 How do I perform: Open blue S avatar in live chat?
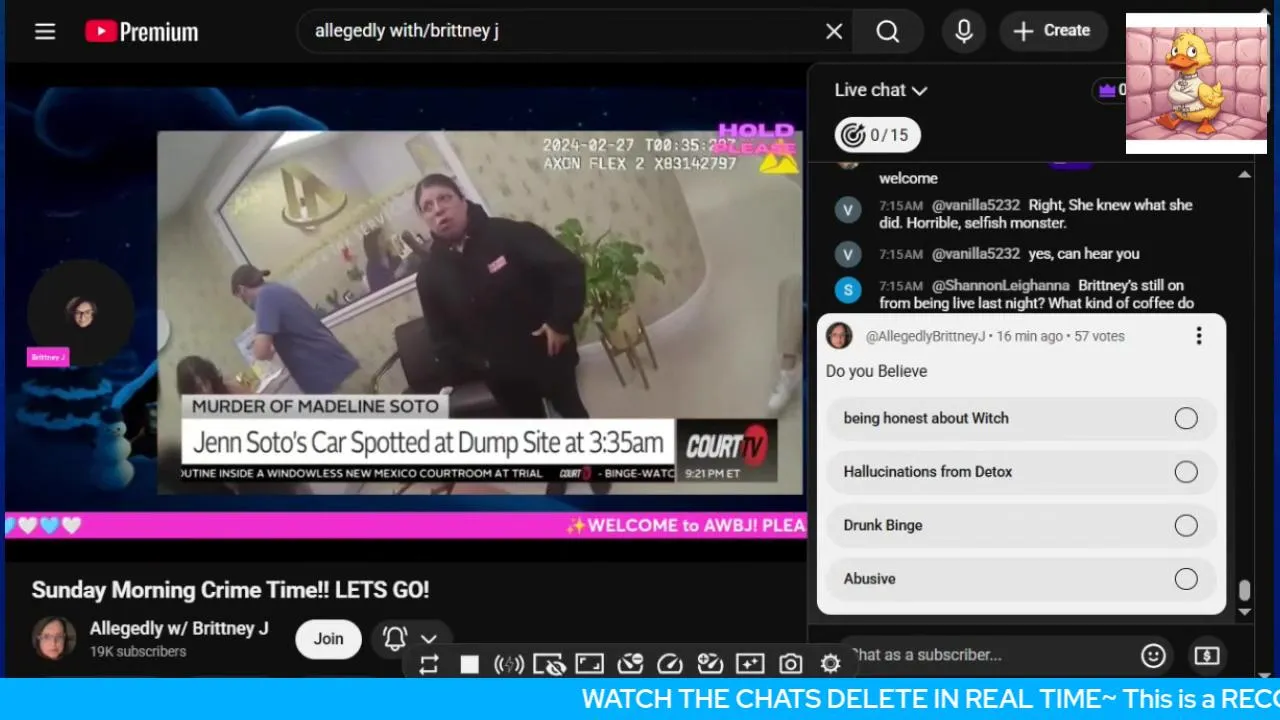848,290
